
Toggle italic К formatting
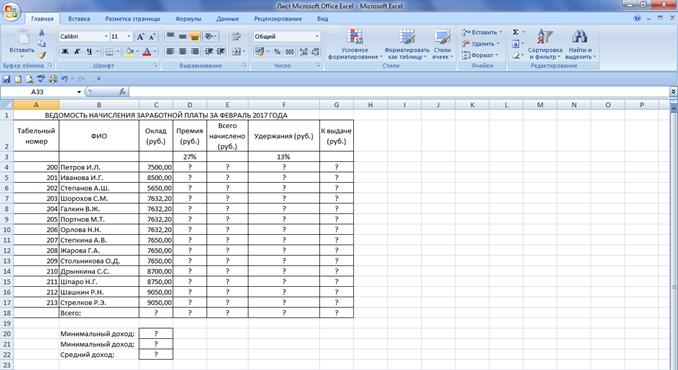(x=77, y=52)
